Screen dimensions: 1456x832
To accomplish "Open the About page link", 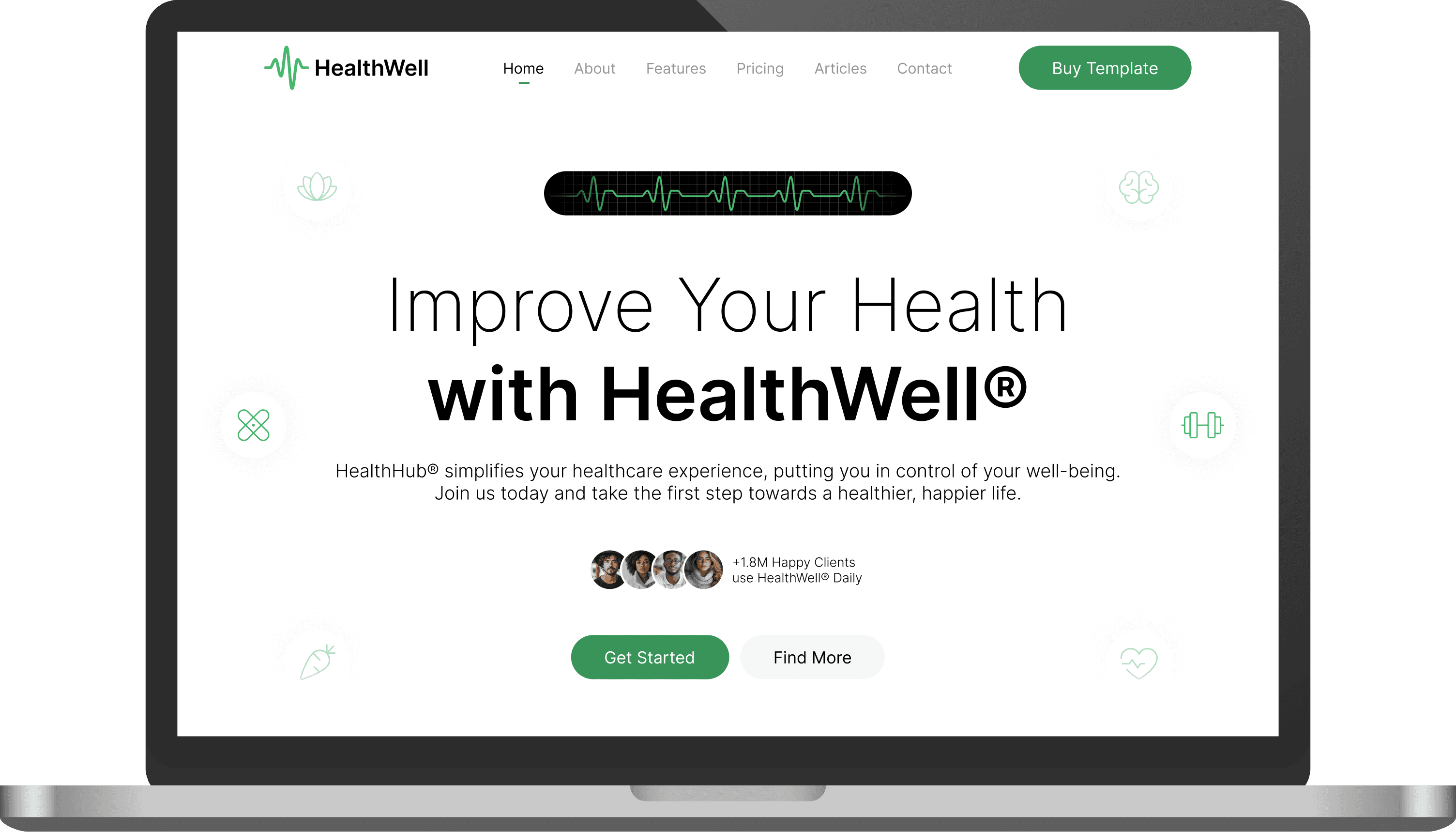I will point(595,68).
